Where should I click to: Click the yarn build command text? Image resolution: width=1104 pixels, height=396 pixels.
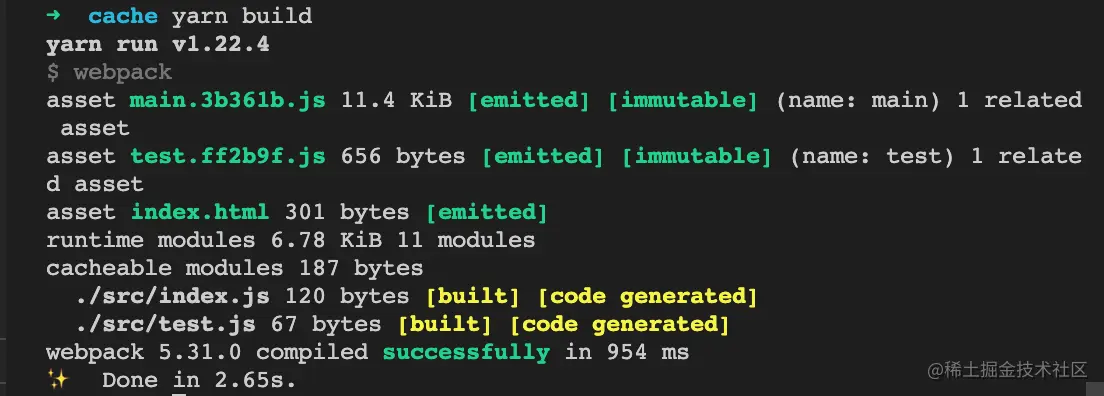point(242,16)
